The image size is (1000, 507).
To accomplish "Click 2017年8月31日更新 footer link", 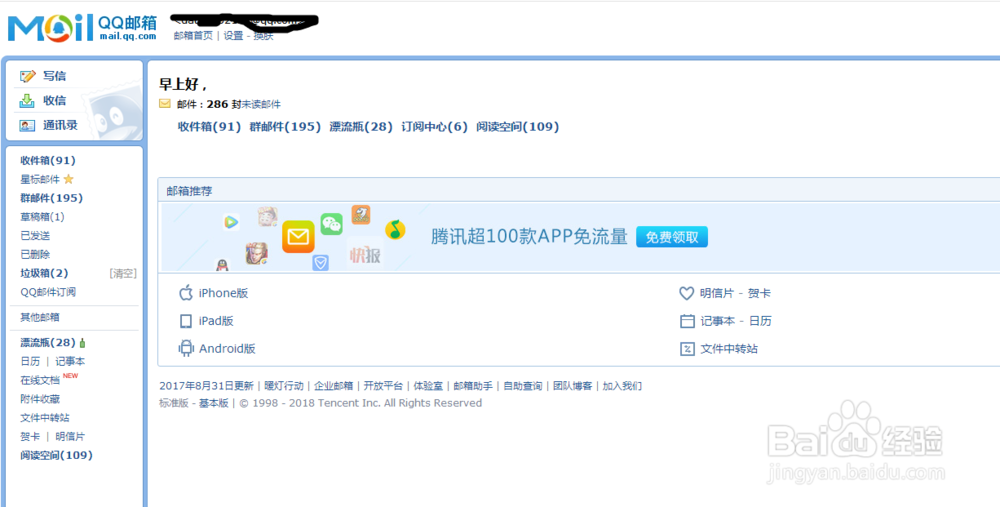I will [206, 386].
